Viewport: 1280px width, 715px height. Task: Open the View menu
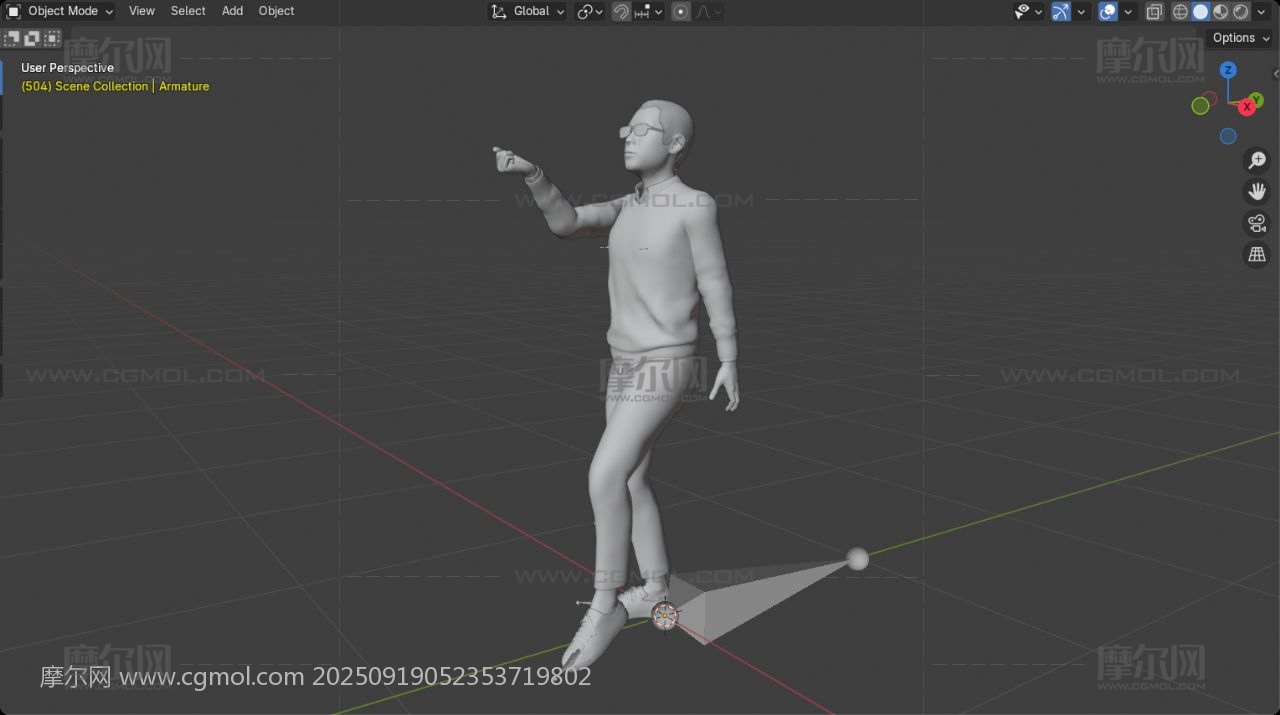click(x=142, y=11)
